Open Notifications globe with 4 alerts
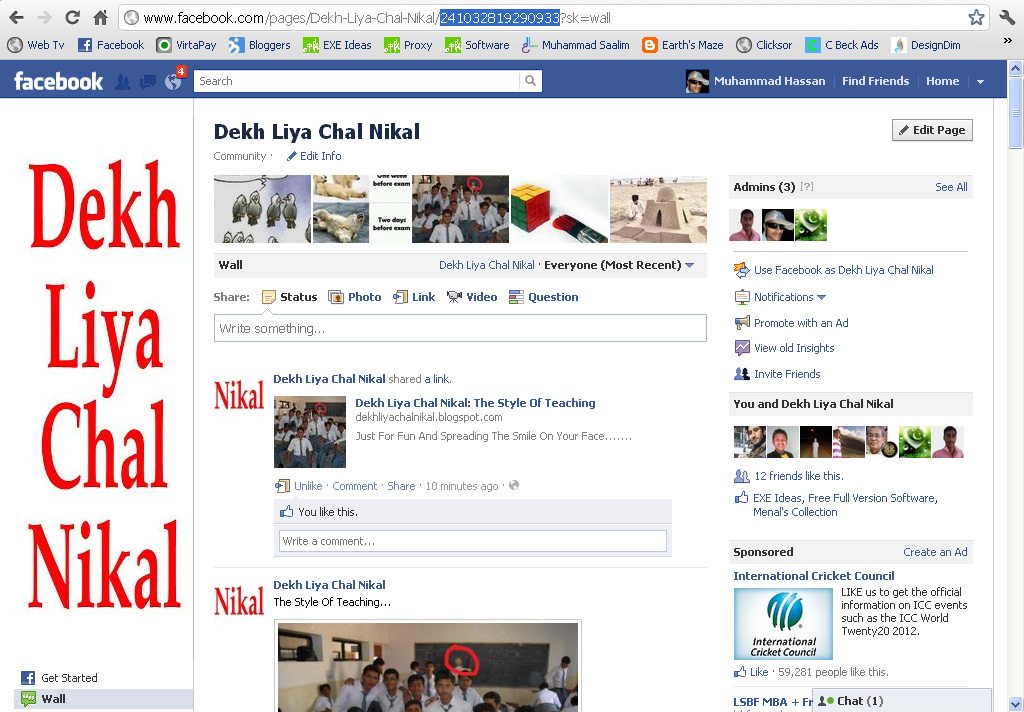Screen dimensions: 1024x712 (174, 81)
